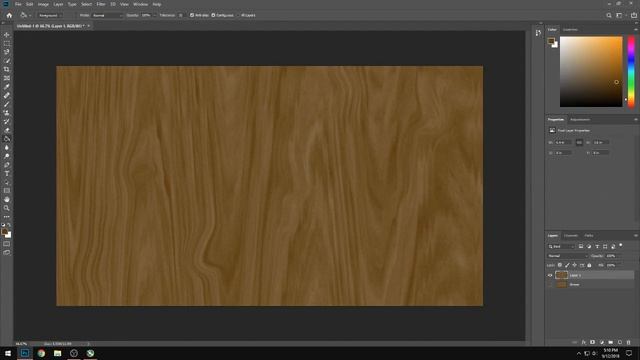Select the Lasso tool

pos(7,52)
